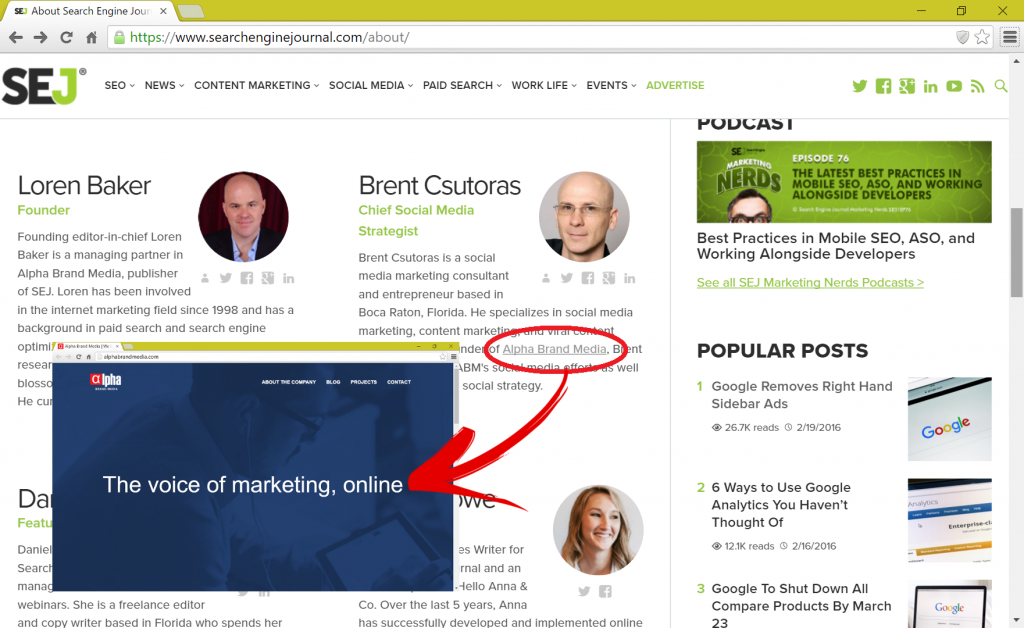Screen dimensions: 1024x628
Task: Open SEJ's Facebook page from header
Action: click(x=884, y=86)
